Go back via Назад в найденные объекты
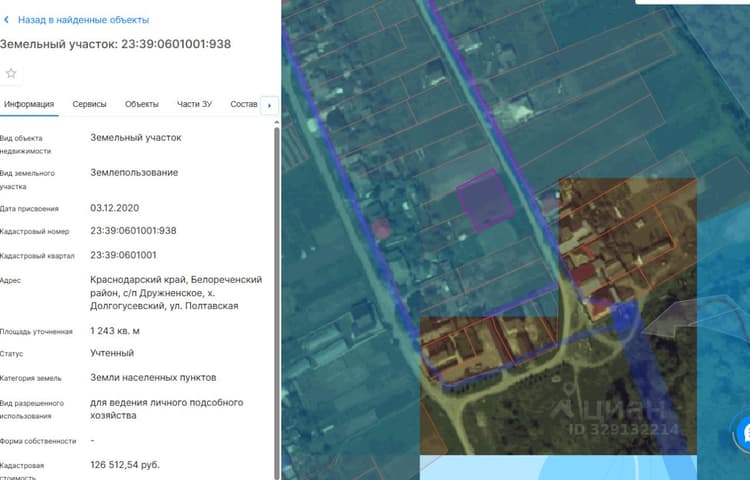 83,20
